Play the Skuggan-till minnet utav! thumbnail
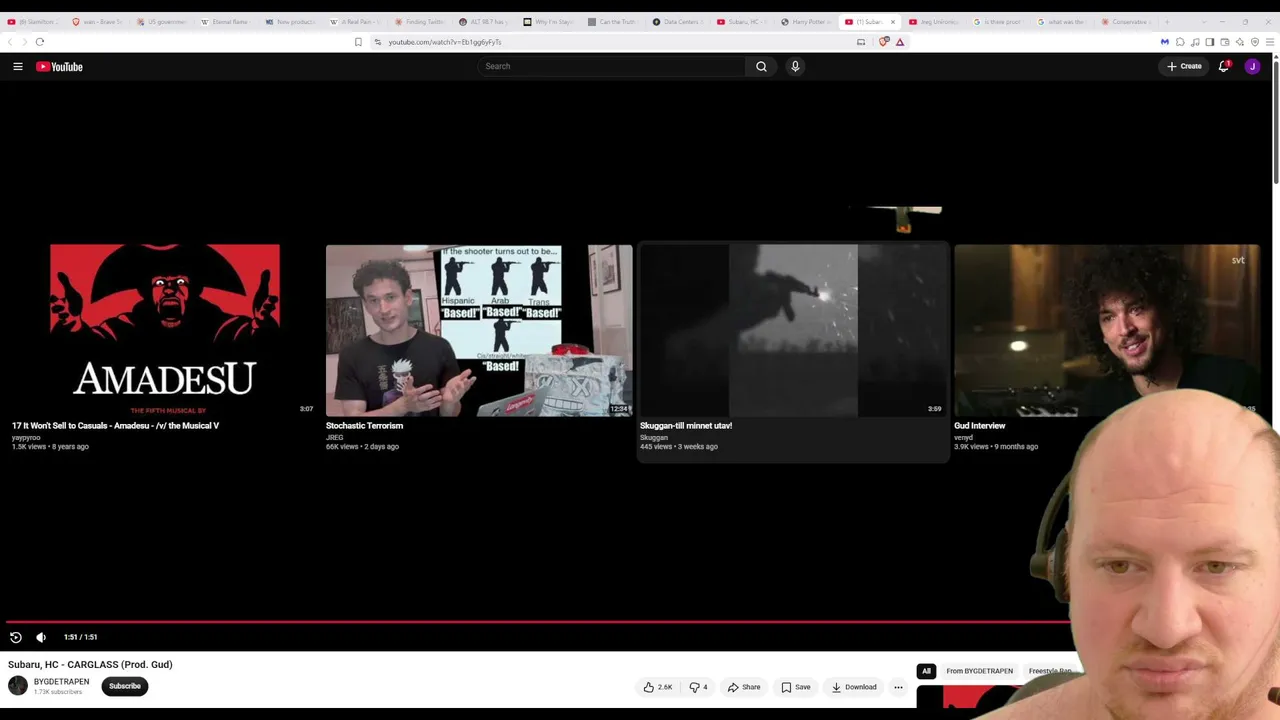 [x=793, y=330]
